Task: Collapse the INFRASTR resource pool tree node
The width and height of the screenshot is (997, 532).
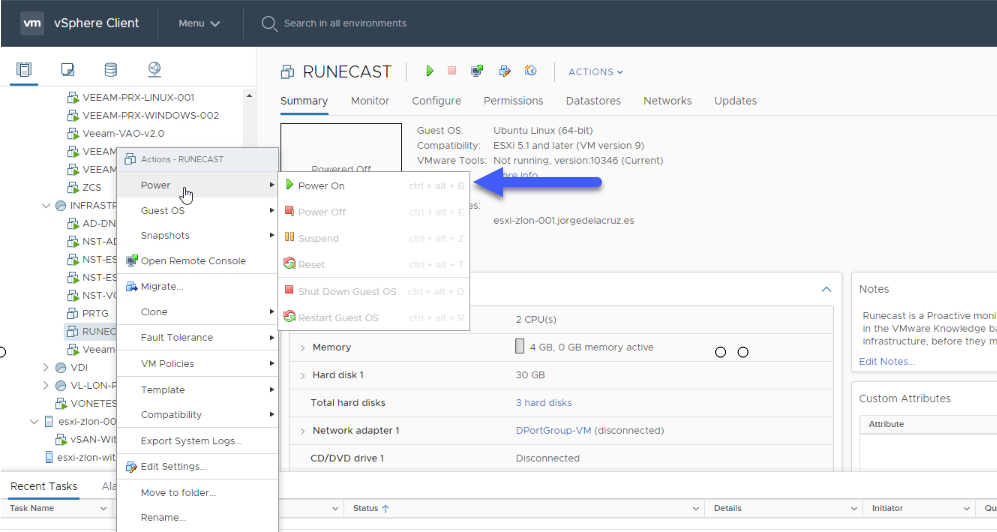Action: [46, 206]
